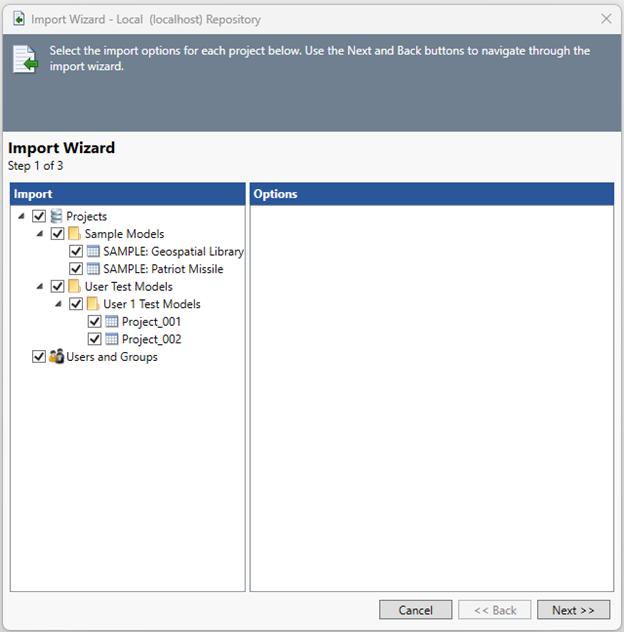Click the Next >> button
Image resolution: width=624 pixels, height=632 pixels.
573,610
